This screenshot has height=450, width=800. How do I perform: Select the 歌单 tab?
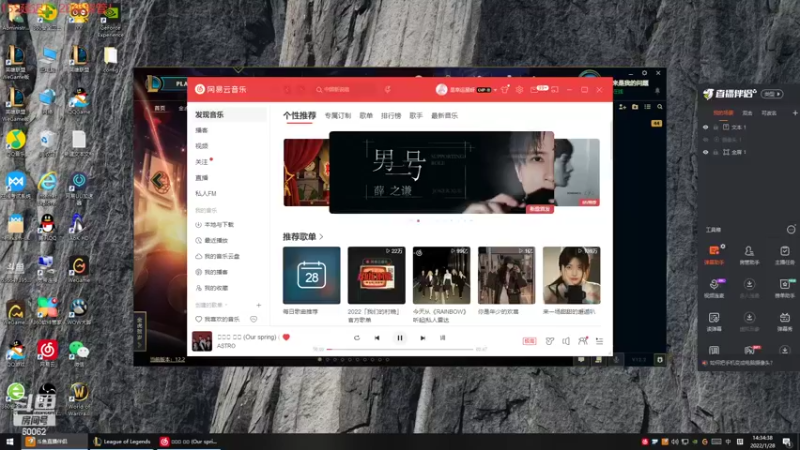(366, 116)
